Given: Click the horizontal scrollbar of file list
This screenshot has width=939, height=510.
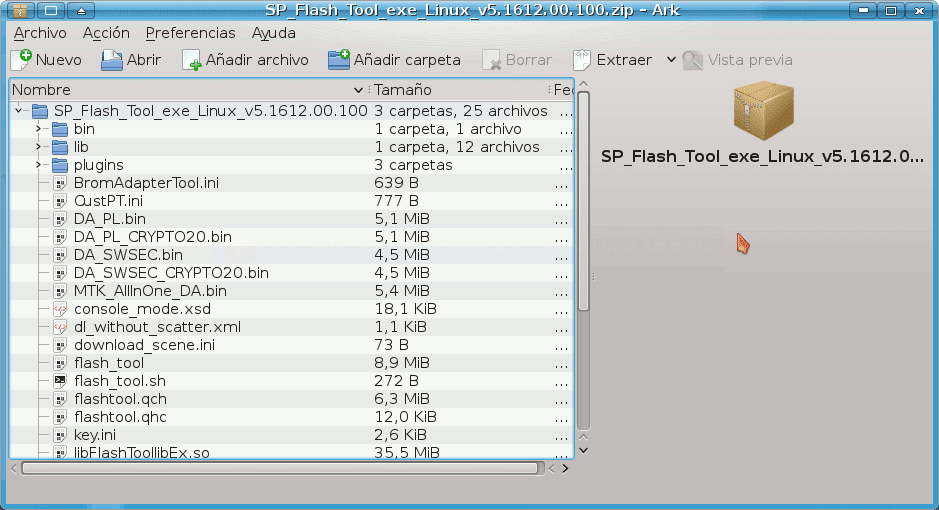Looking at the screenshot, I should (280, 468).
